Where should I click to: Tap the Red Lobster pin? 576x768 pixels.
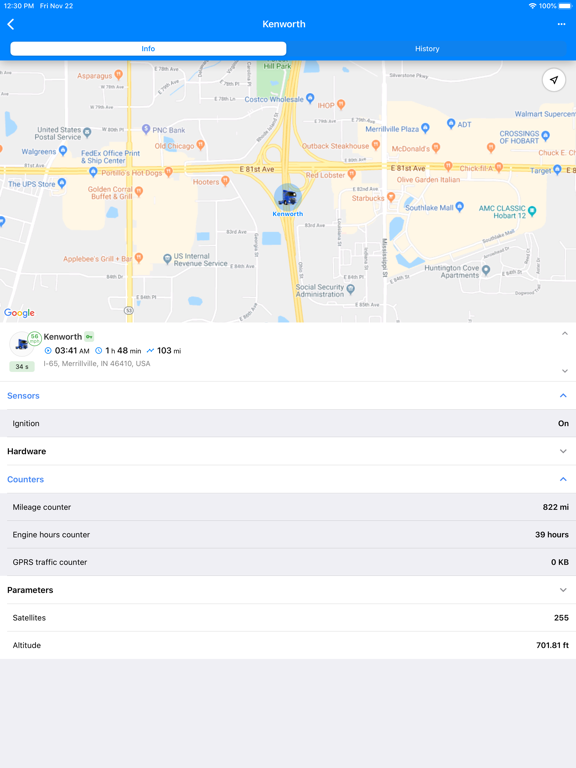point(351,174)
